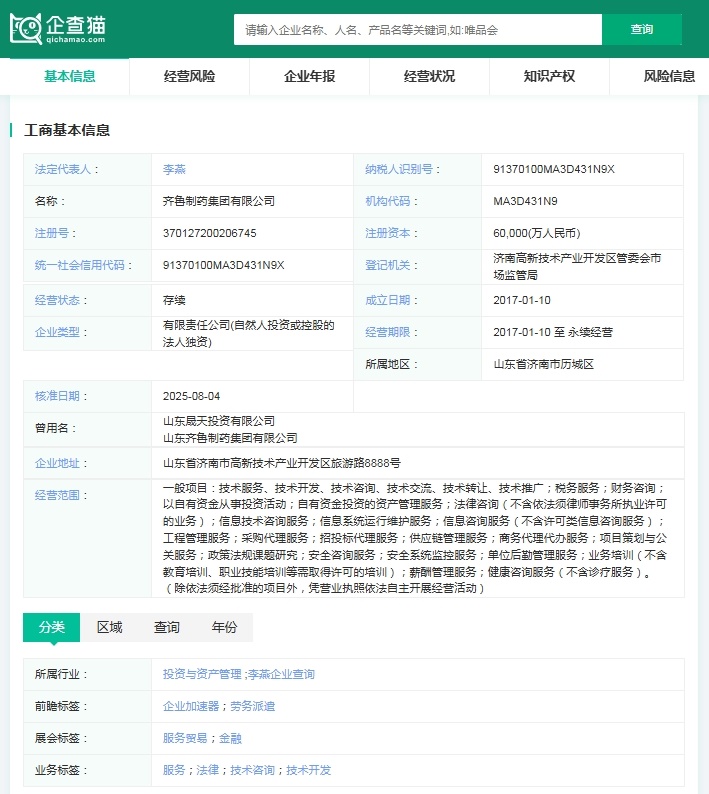709x794 pixels.
Task: Click the 纳税人识别号 label link
Action: point(399,170)
